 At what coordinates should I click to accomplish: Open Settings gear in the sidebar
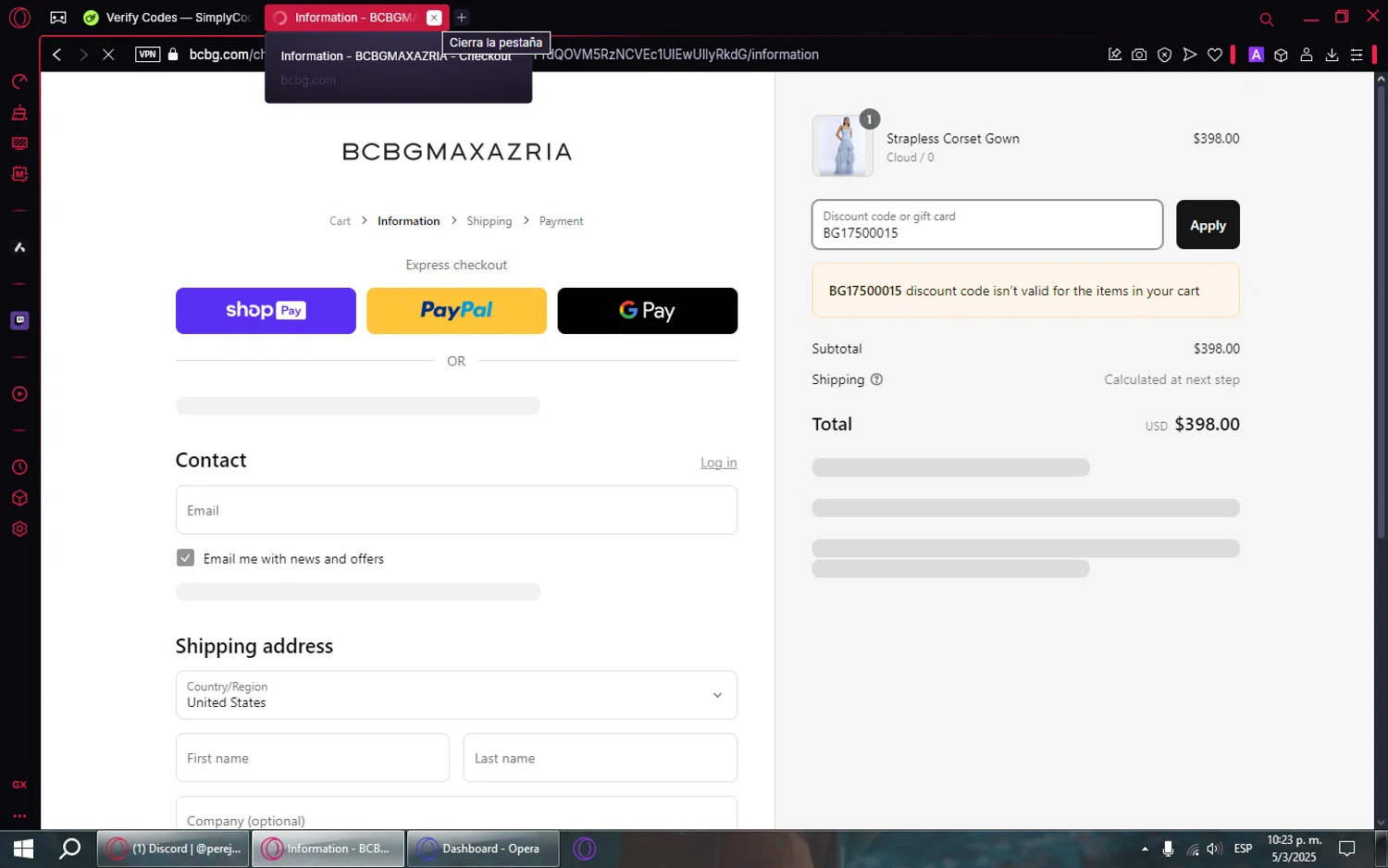pos(19,529)
